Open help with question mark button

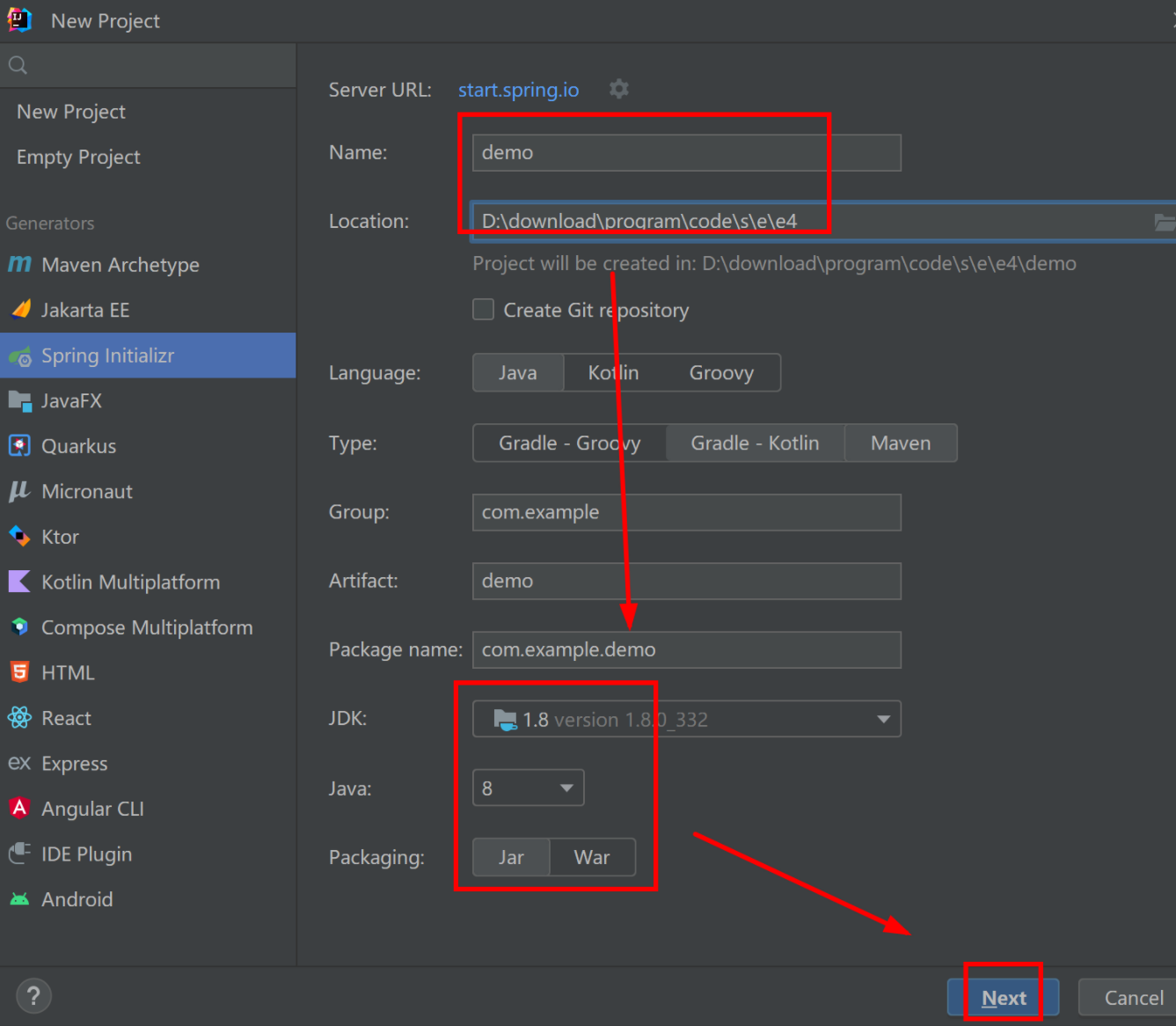(33, 996)
